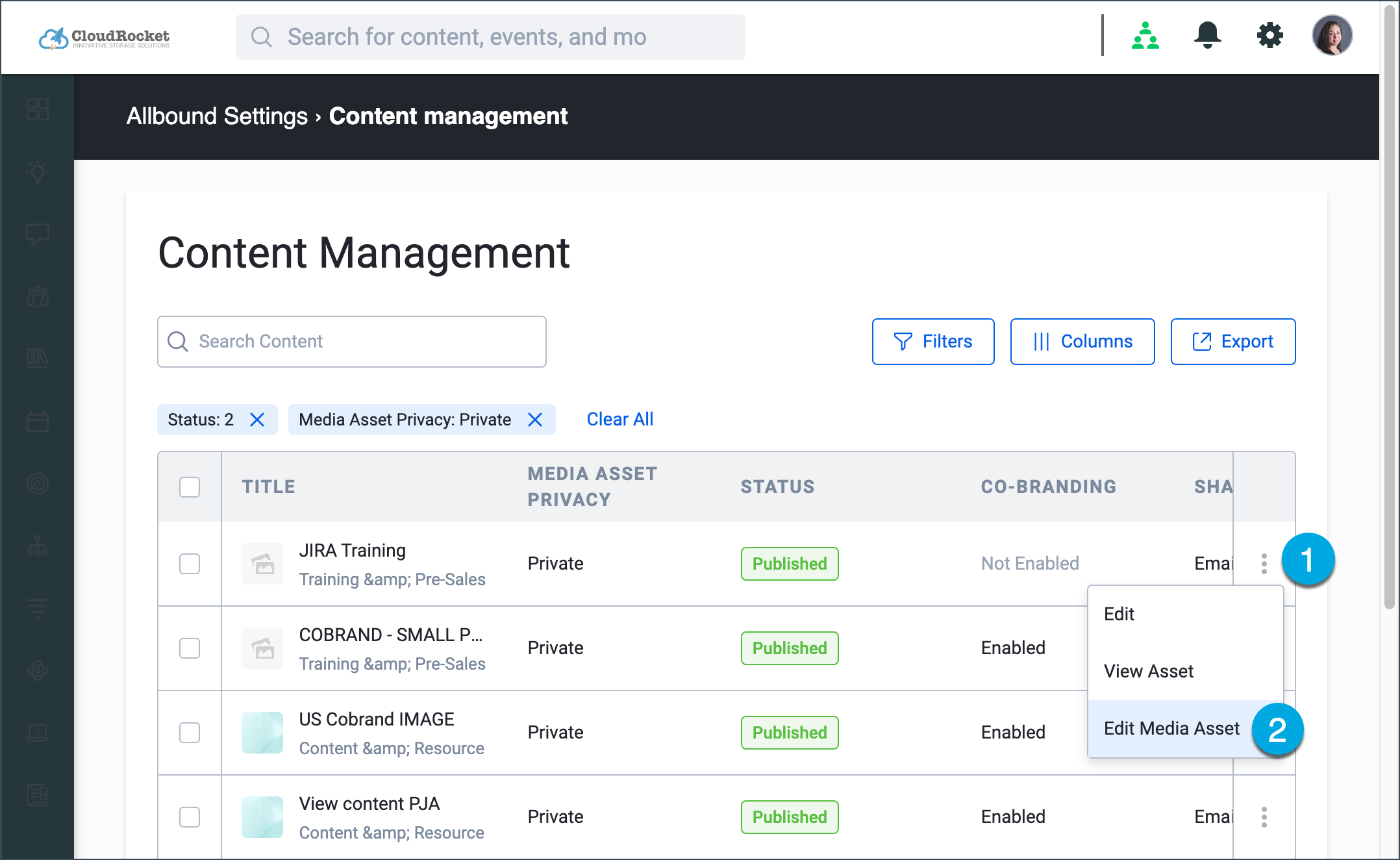Check the COBRAND - SMALL P... row checkbox
Screen dimensions: 1400x860
[x=190, y=648]
